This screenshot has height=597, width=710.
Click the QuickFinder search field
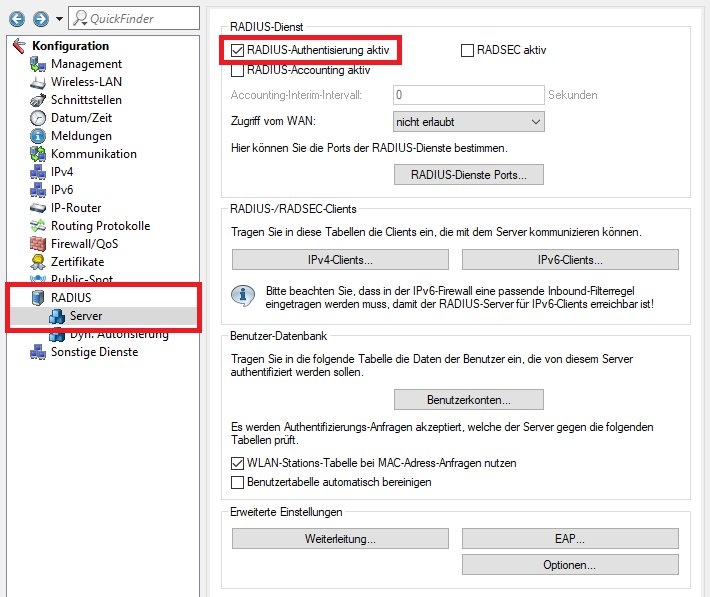(132, 19)
